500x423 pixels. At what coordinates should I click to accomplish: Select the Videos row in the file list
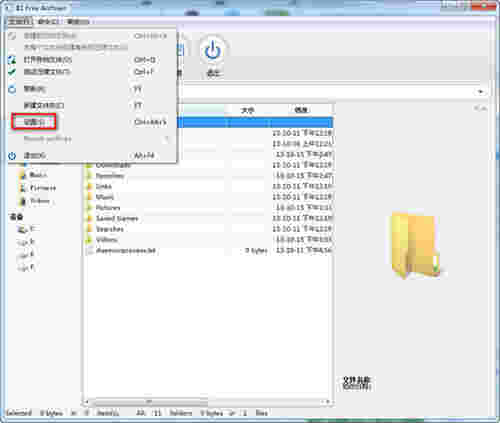(208, 240)
